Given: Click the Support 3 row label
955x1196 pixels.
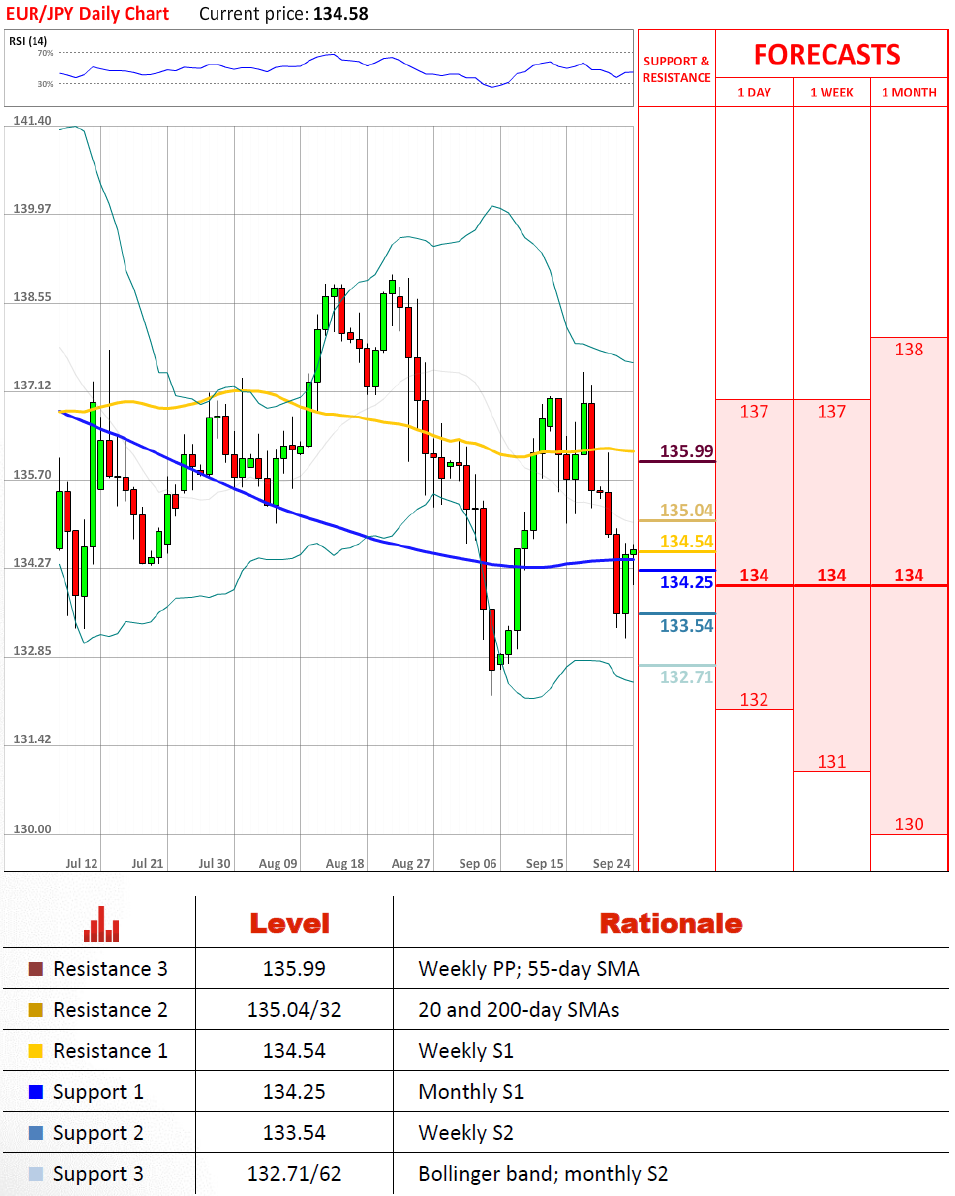Looking at the screenshot, I should pyautogui.click(x=98, y=1175).
